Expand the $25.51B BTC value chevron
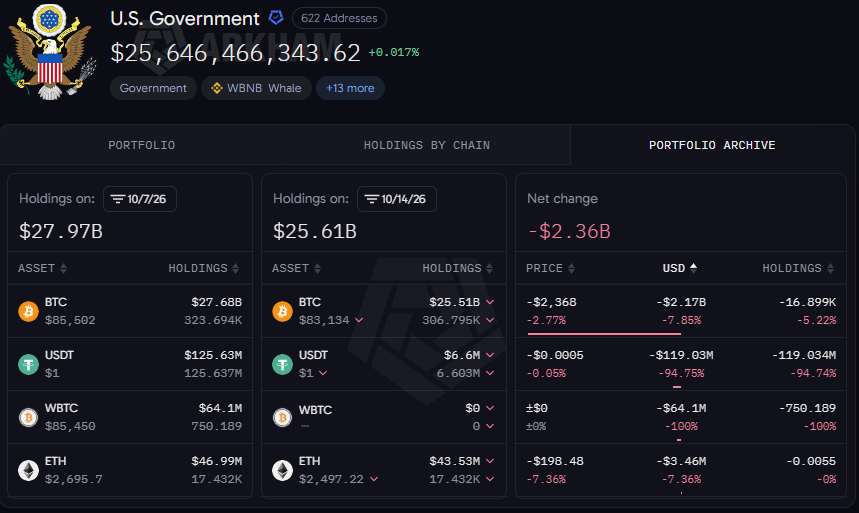 490,302
